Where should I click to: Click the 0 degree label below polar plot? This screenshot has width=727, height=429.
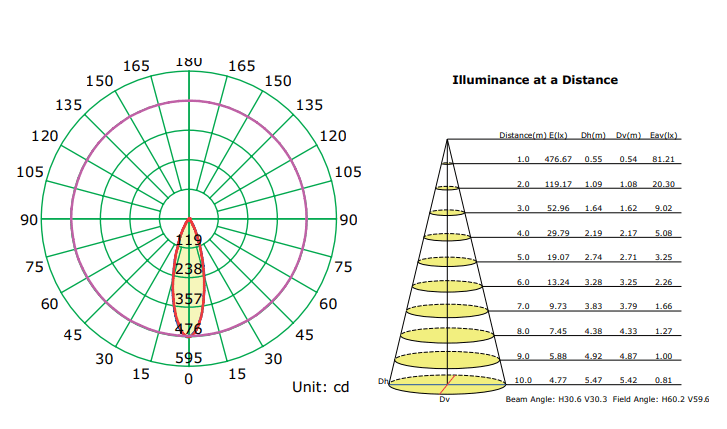tap(188, 379)
